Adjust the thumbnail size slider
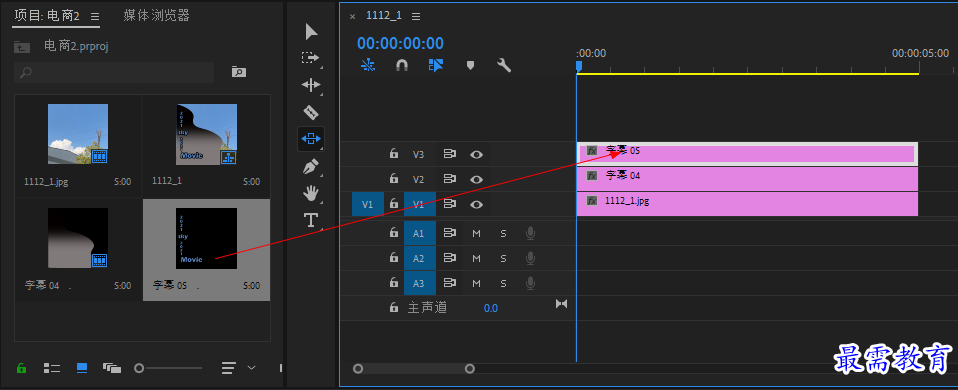Screen dimensions: 958x390 [139, 368]
